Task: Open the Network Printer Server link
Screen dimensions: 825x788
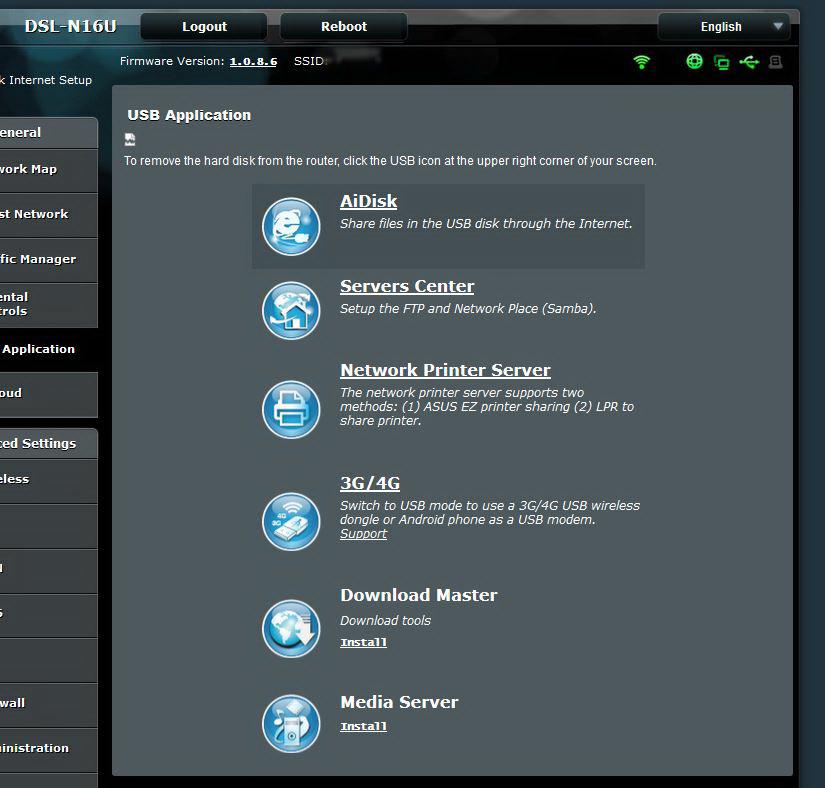Action: point(445,370)
